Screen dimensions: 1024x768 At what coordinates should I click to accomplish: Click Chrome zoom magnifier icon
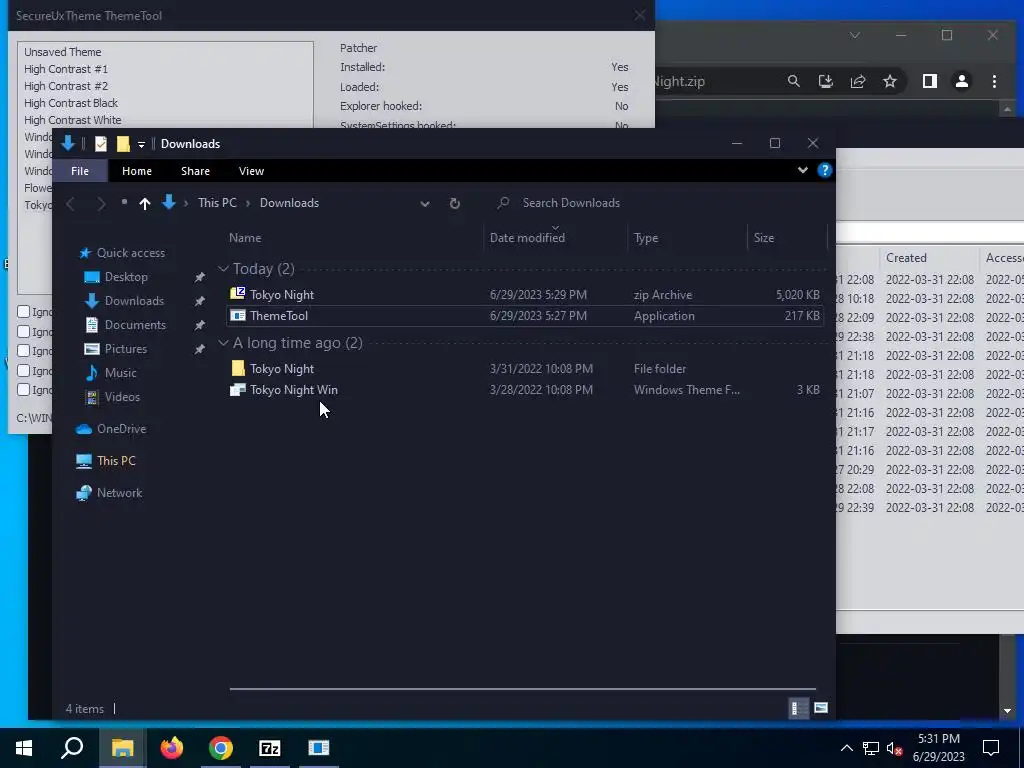(x=793, y=81)
